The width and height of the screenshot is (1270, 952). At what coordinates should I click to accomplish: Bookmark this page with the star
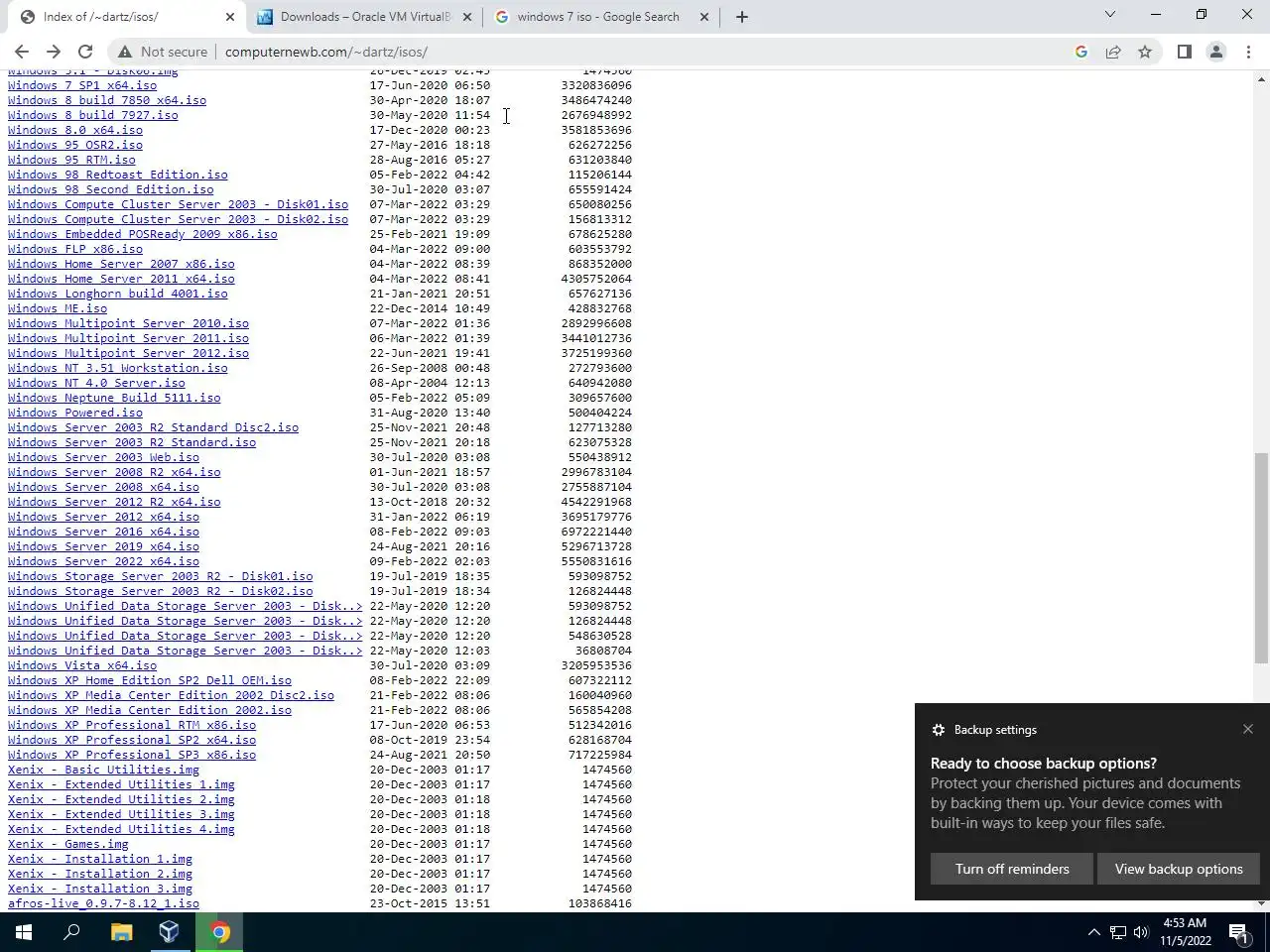1145,52
